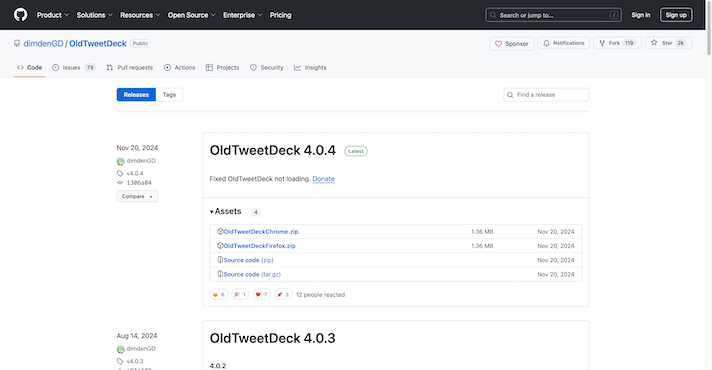The image size is (712, 370).
Task: Download OldTweetDeckChrome.zip
Action: click(x=261, y=232)
